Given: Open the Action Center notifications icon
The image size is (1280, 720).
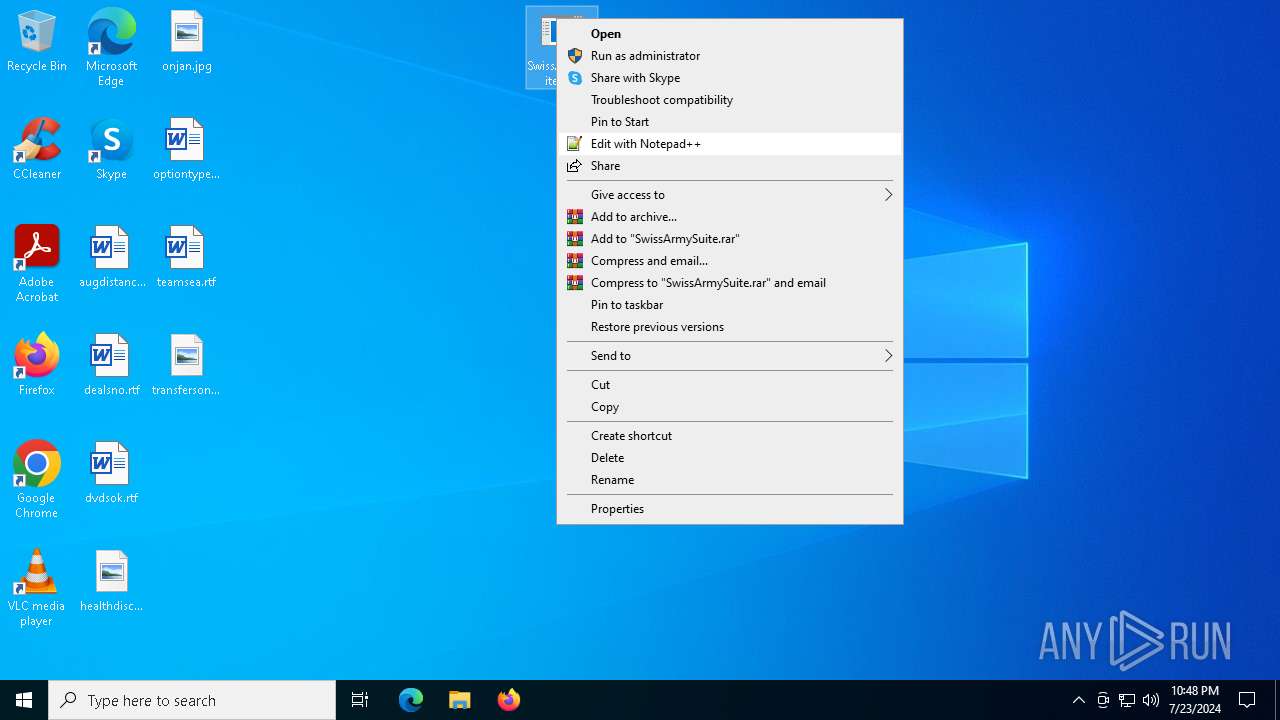Looking at the screenshot, I should (x=1247, y=700).
